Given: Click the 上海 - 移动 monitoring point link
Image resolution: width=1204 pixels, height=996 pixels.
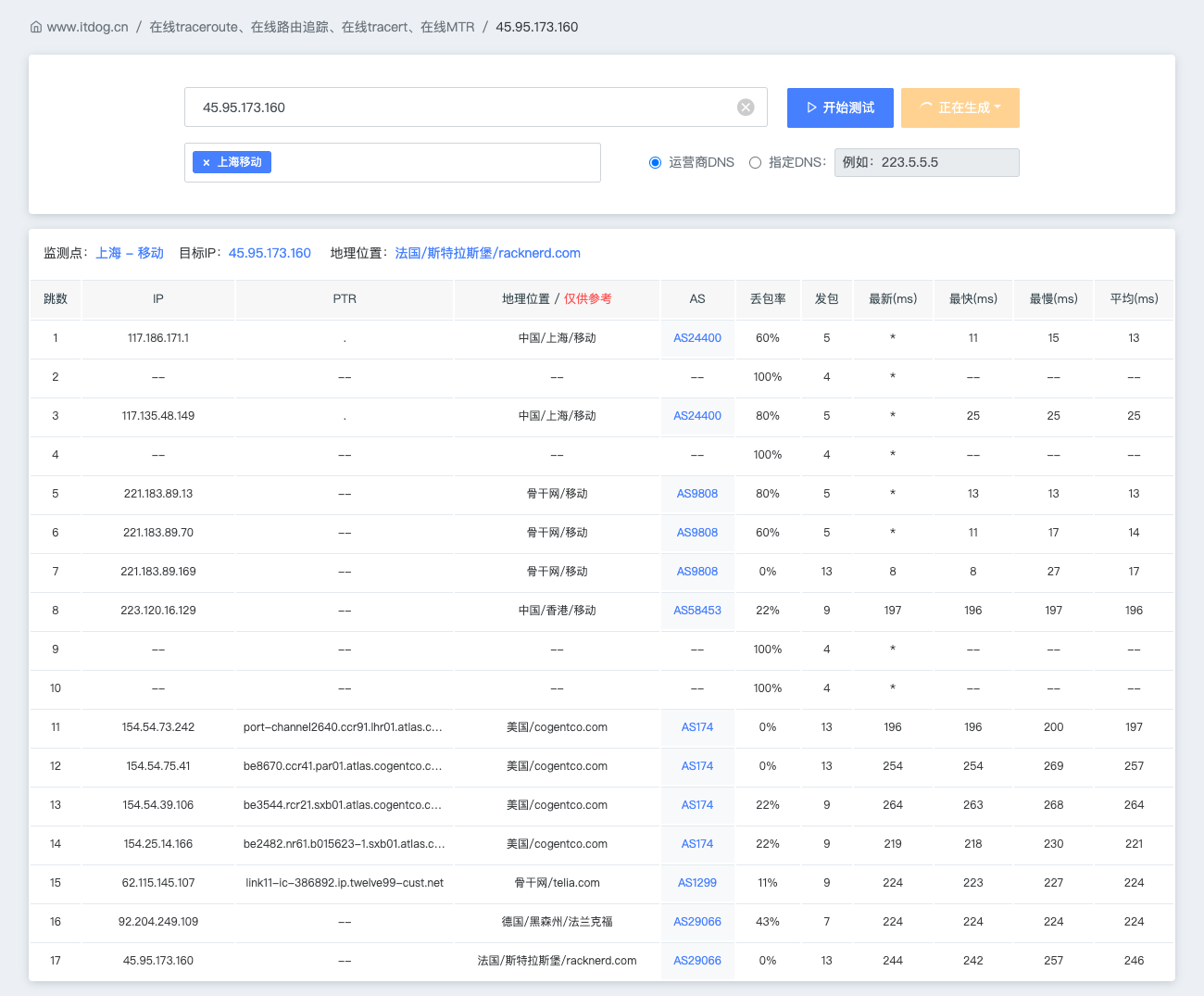Looking at the screenshot, I should (130, 253).
